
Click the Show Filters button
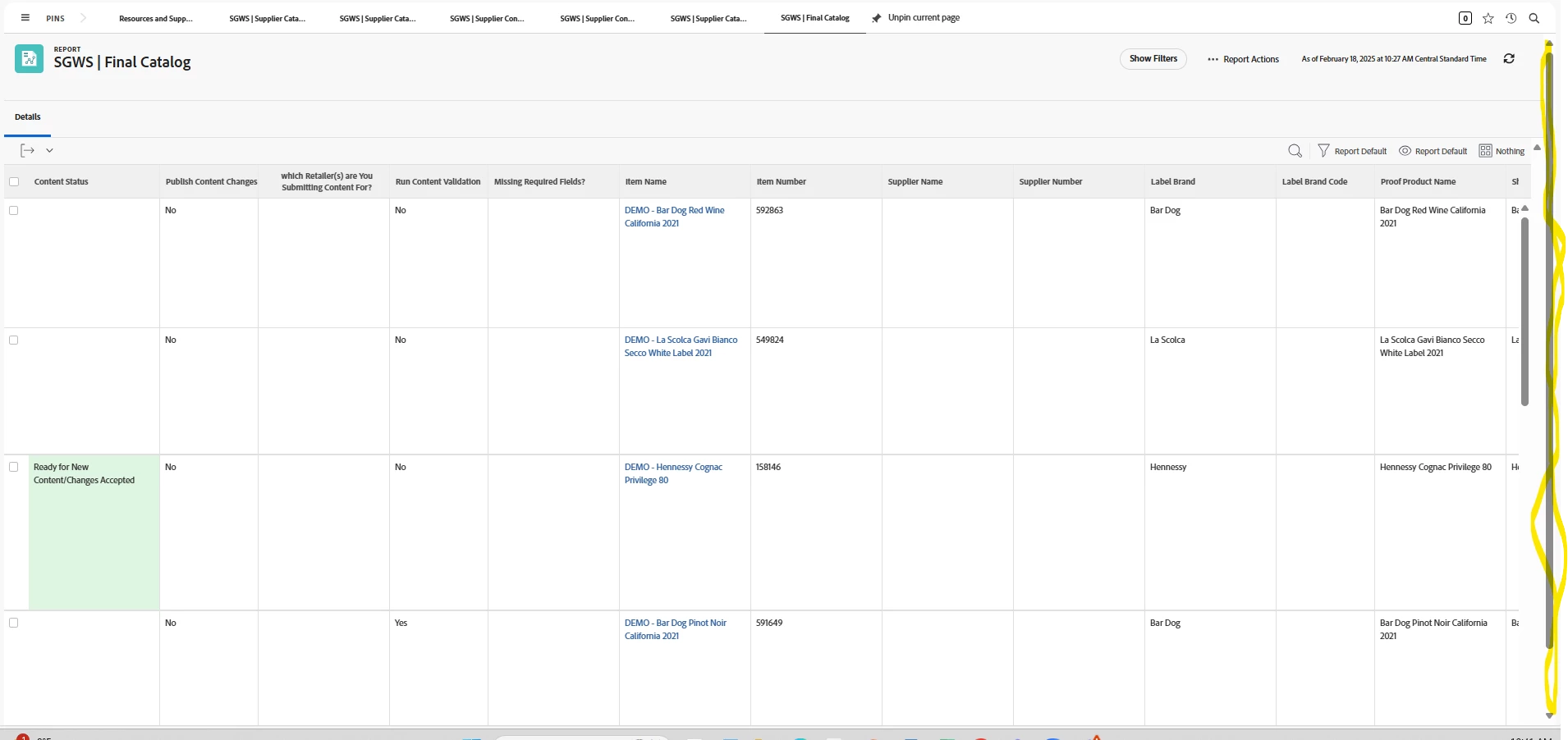[1153, 59]
